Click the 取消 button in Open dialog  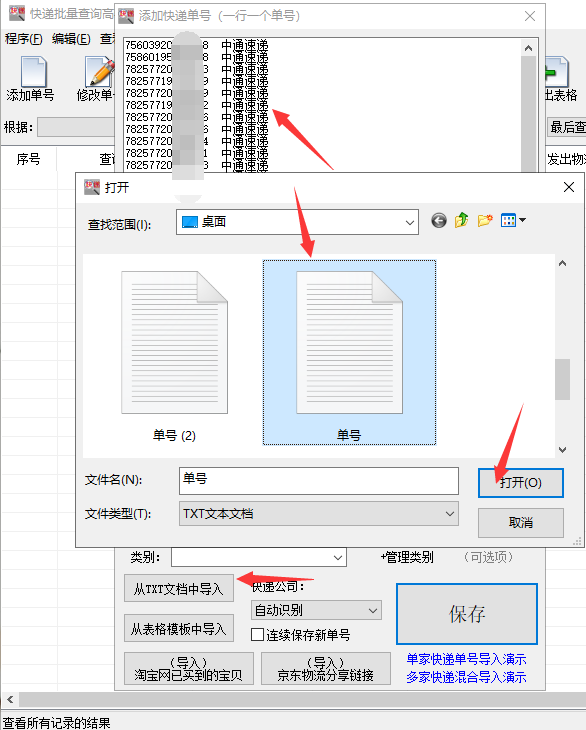pyautogui.click(x=520, y=522)
